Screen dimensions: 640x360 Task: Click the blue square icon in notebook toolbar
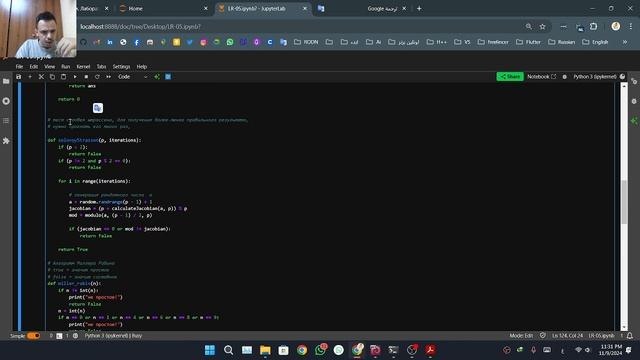[x=168, y=77]
